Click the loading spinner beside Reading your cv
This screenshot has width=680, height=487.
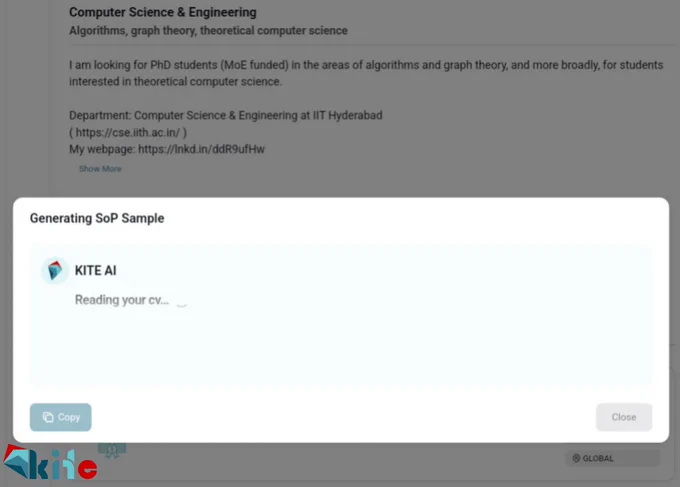click(x=182, y=303)
